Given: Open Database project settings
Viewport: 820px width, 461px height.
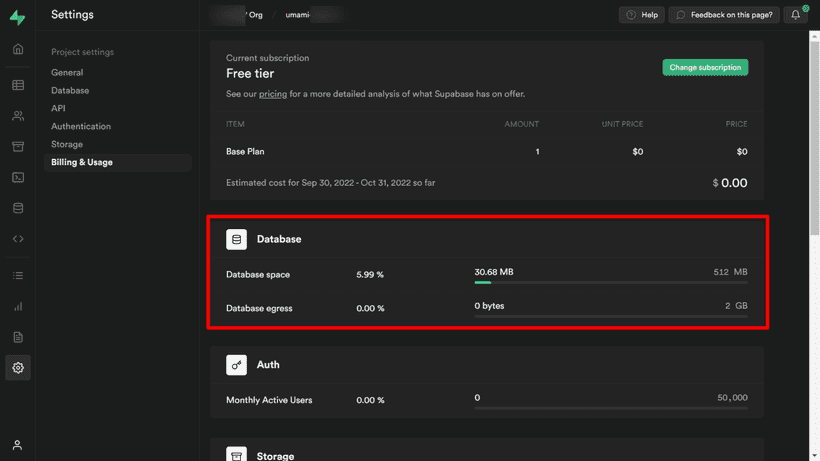Looking at the screenshot, I should 70,90.
